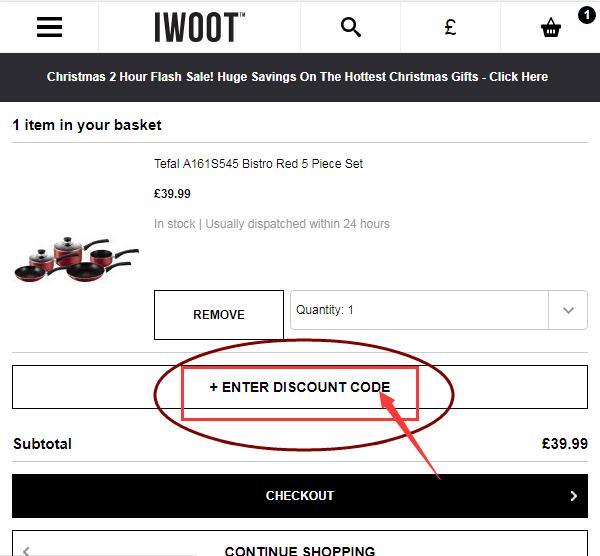
Task: Open the Tefal Bistro Red product title
Action: (258, 164)
